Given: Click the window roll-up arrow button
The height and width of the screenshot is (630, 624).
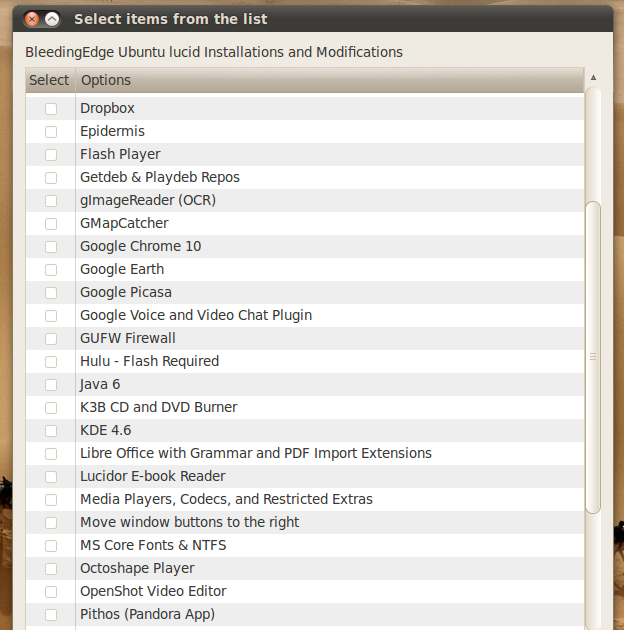Looking at the screenshot, I should coord(52,19).
